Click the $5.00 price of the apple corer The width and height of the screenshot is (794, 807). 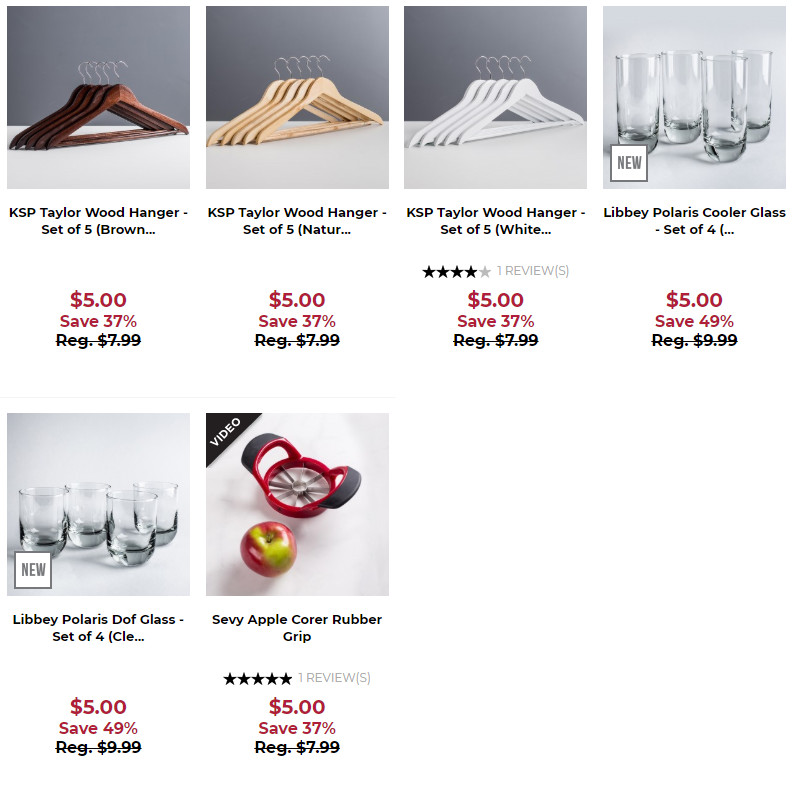point(297,707)
